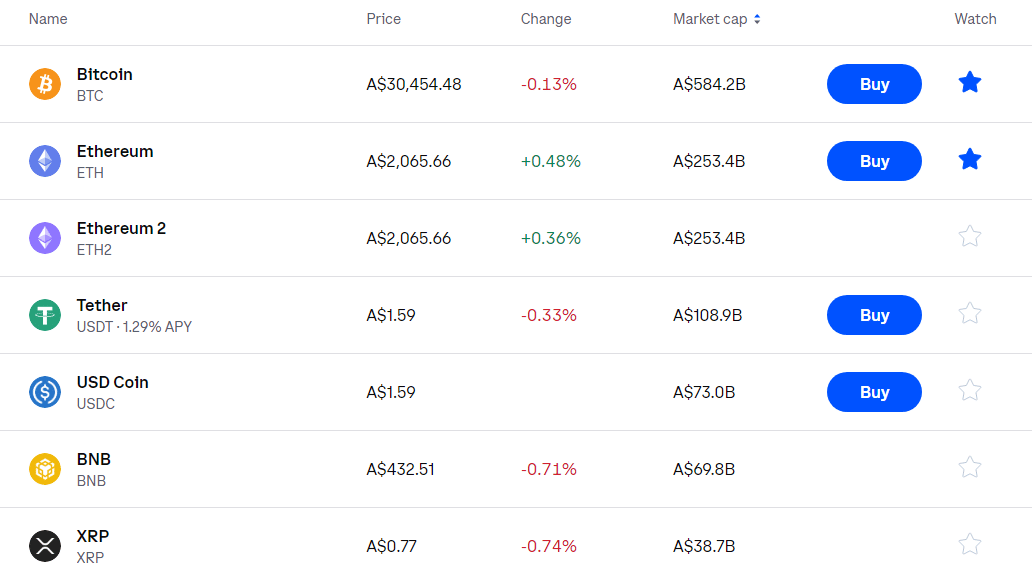The height and width of the screenshot is (584, 1032).
Task: Click Buy for USD Coin
Action: 874,392
